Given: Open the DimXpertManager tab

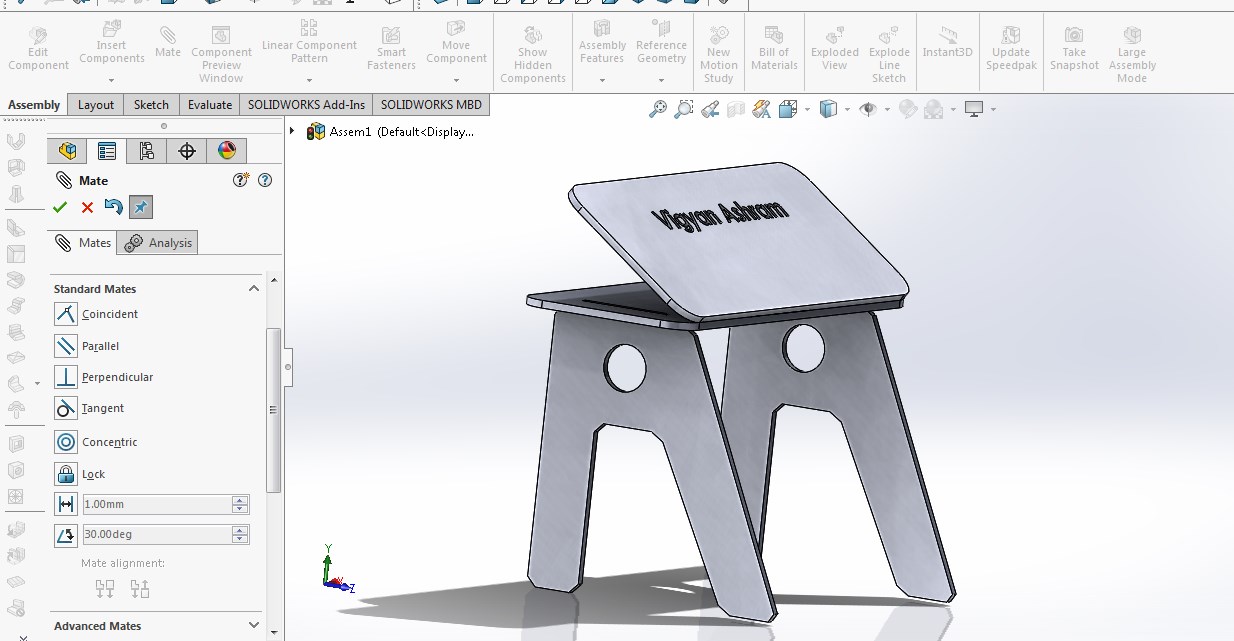Looking at the screenshot, I should [186, 151].
